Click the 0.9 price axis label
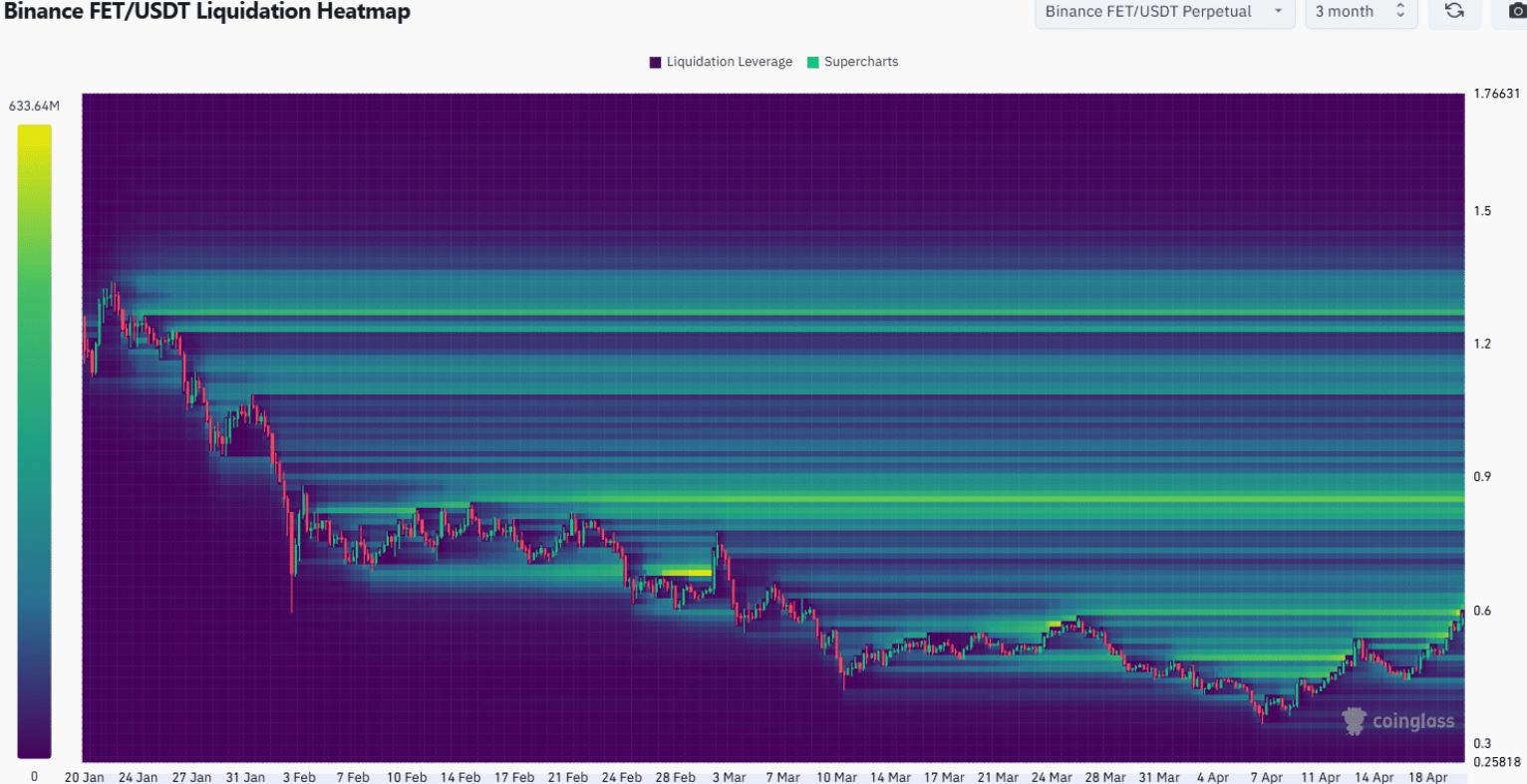Viewport: 1527px width, 784px height. pyautogui.click(x=1482, y=476)
